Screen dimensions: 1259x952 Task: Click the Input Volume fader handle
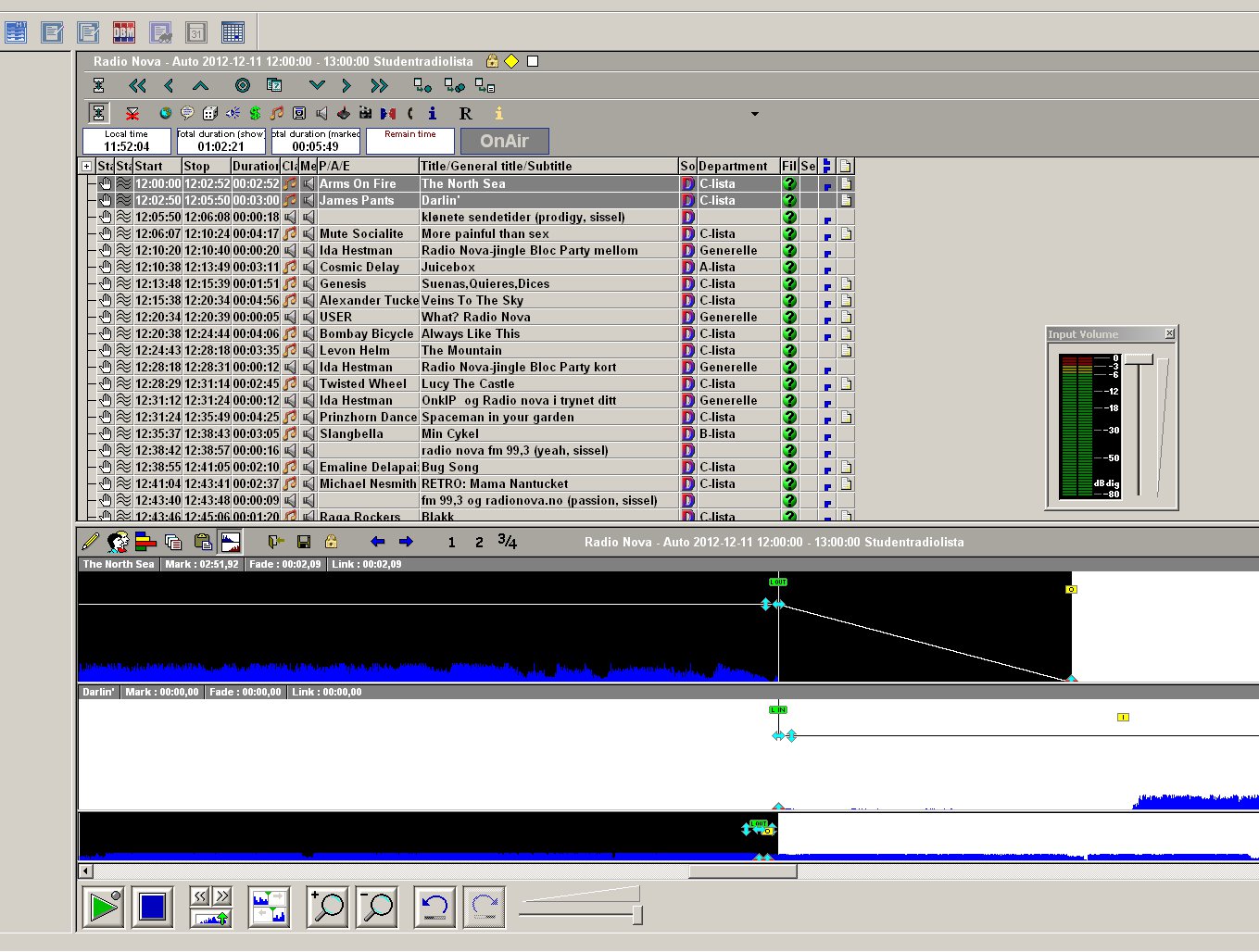1139,359
